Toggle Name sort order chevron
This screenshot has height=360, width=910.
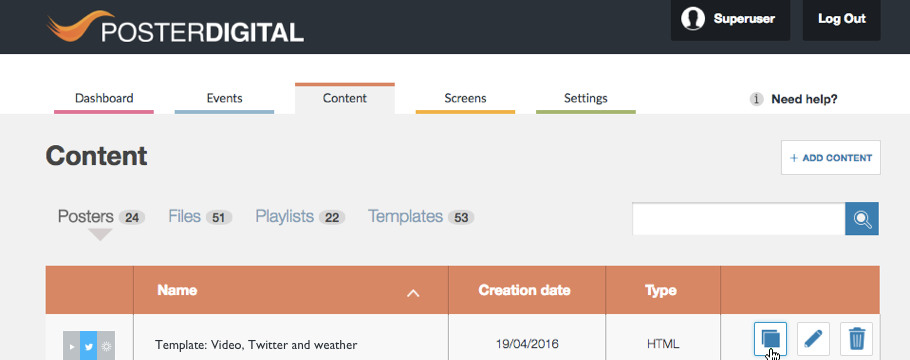[x=413, y=293]
